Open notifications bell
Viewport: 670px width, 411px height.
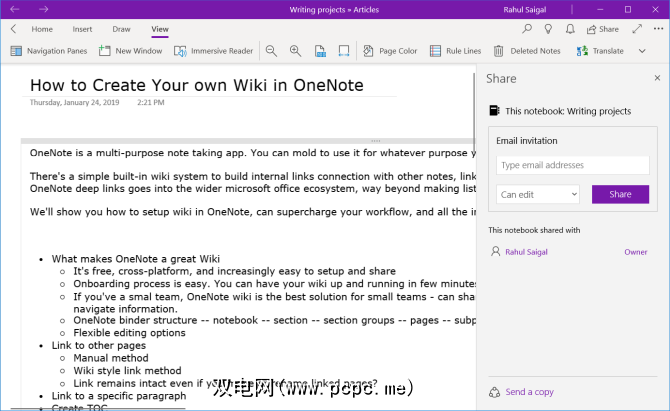click(x=570, y=29)
